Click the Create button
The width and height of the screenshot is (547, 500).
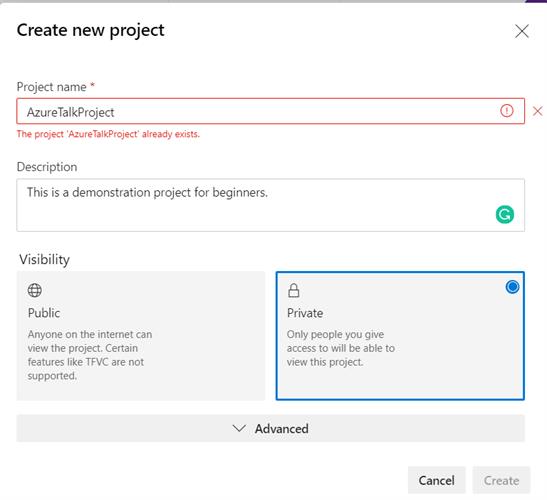pyautogui.click(x=501, y=480)
